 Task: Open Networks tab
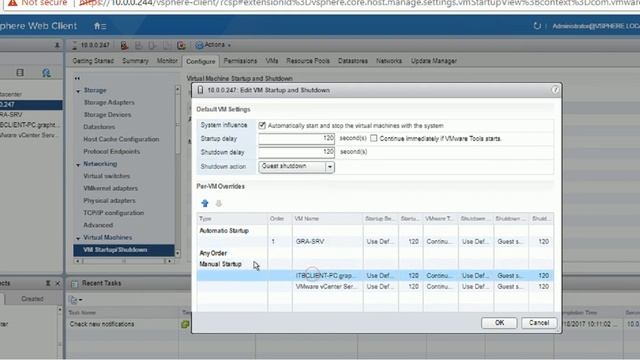(389, 61)
